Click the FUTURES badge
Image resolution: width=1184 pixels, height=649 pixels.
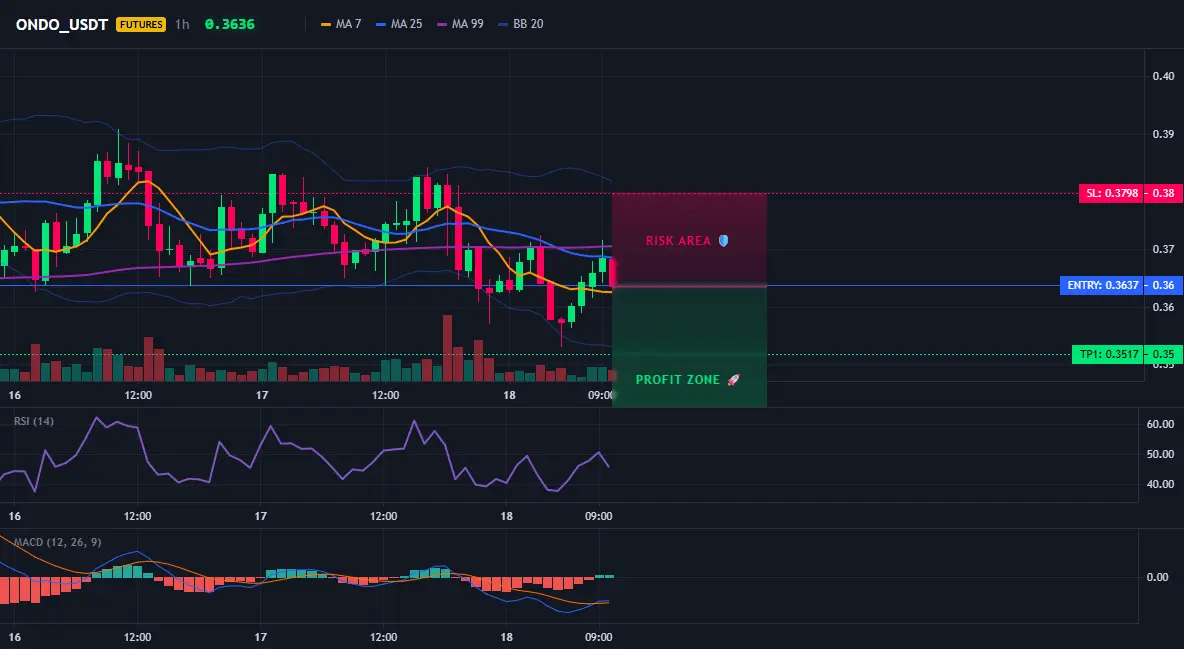click(x=141, y=24)
